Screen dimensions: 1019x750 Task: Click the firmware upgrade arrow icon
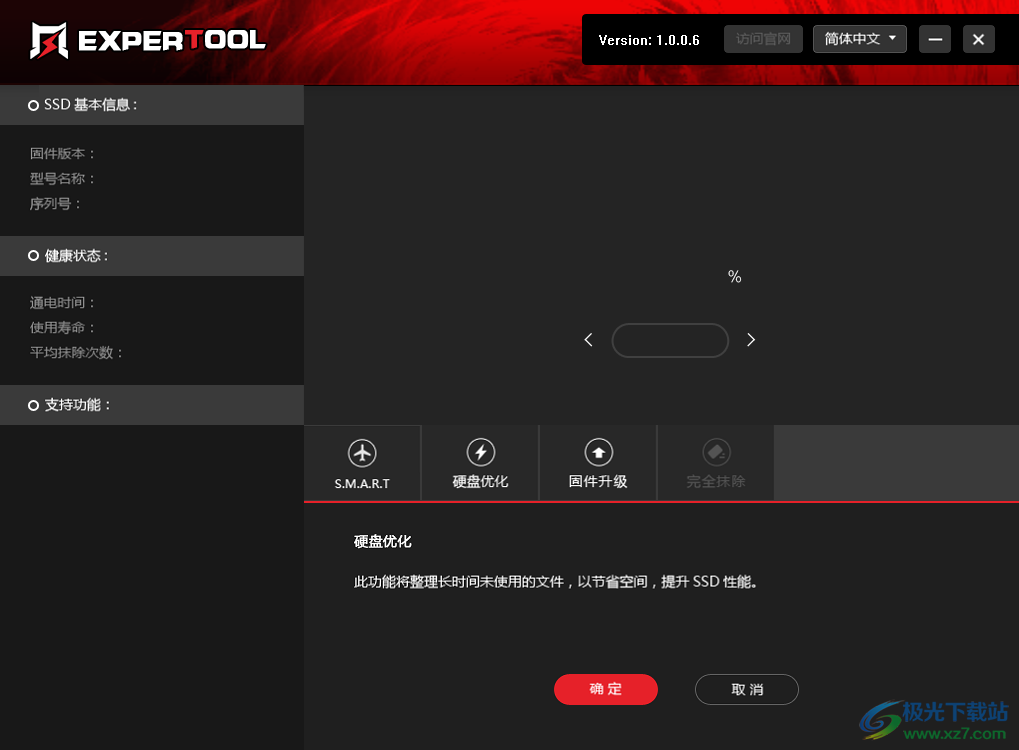coord(599,452)
